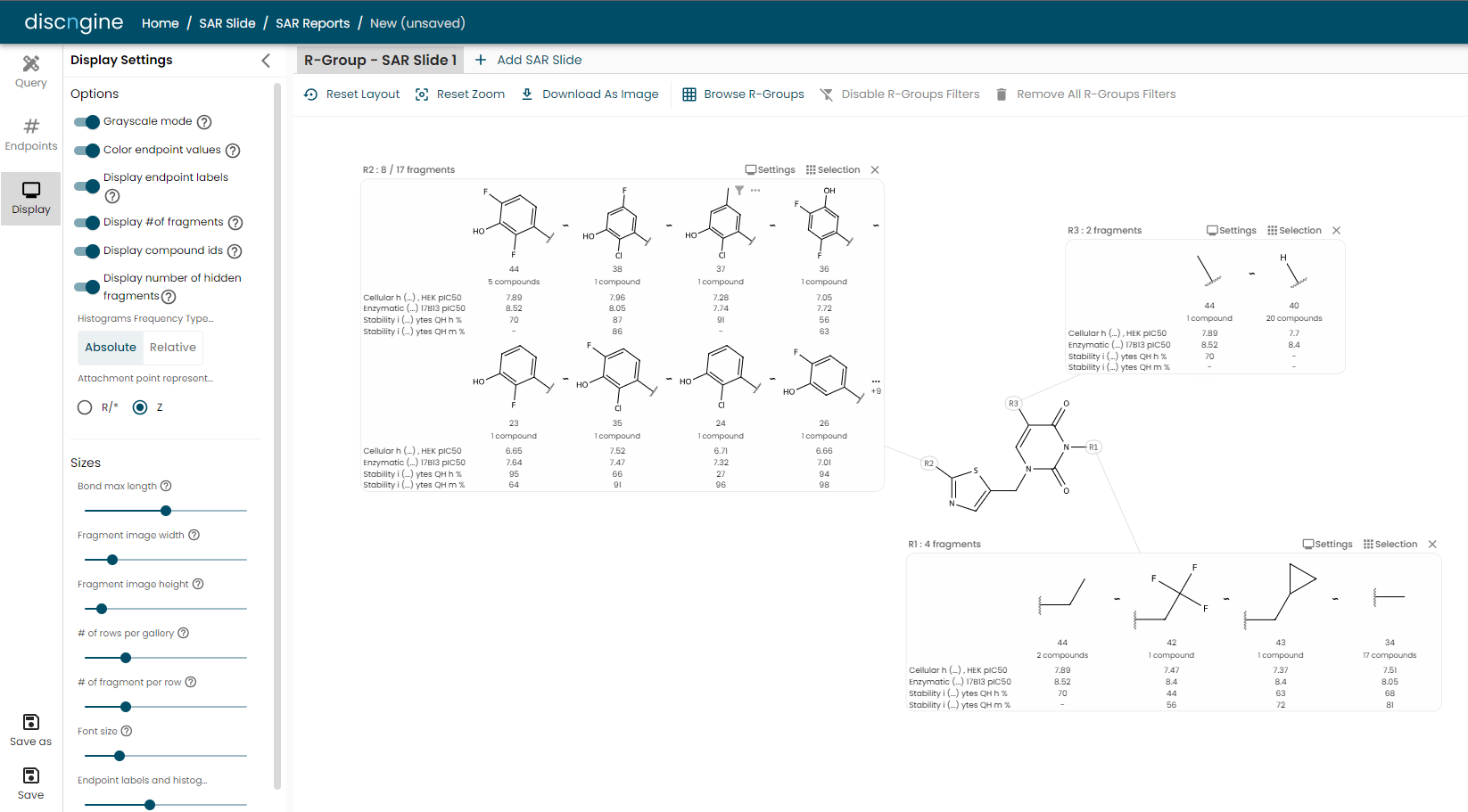
Task: Click Remove All R-Groups Filters
Action: [x=1085, y=94]
